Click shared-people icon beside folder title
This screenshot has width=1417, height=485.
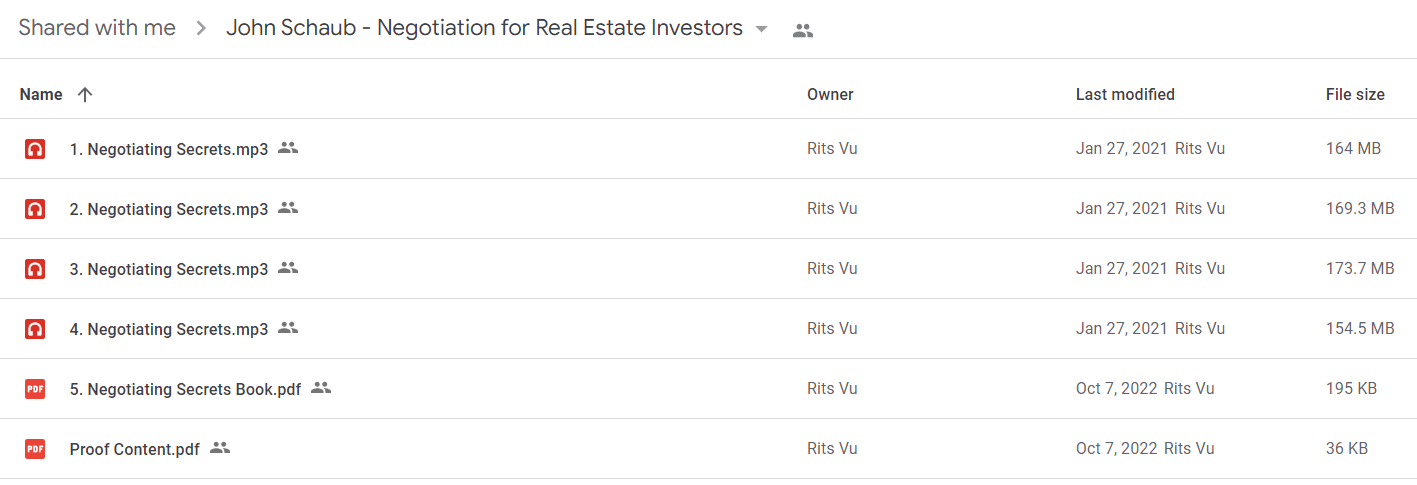802,30
